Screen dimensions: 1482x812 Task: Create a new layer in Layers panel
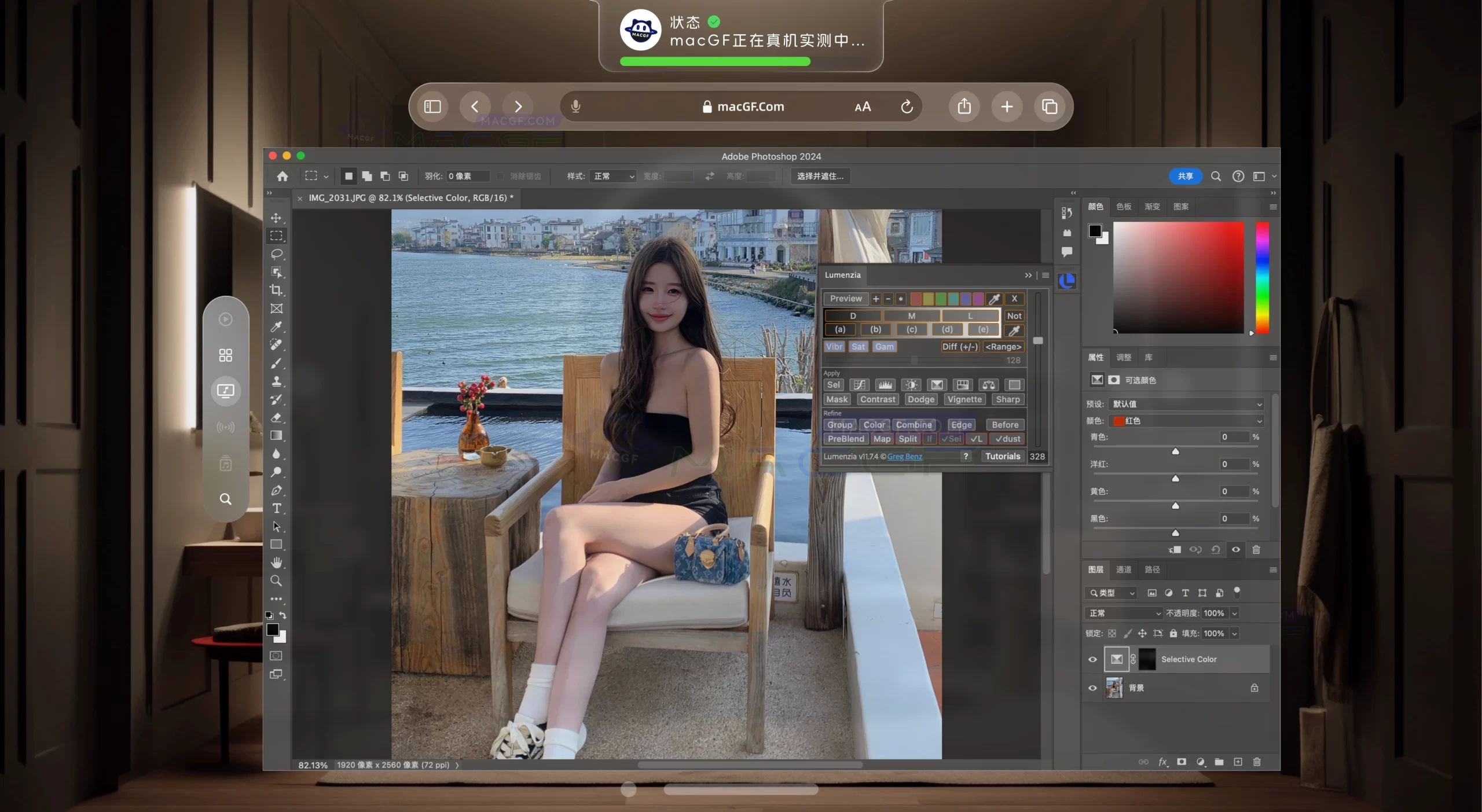coord(1238,762)
